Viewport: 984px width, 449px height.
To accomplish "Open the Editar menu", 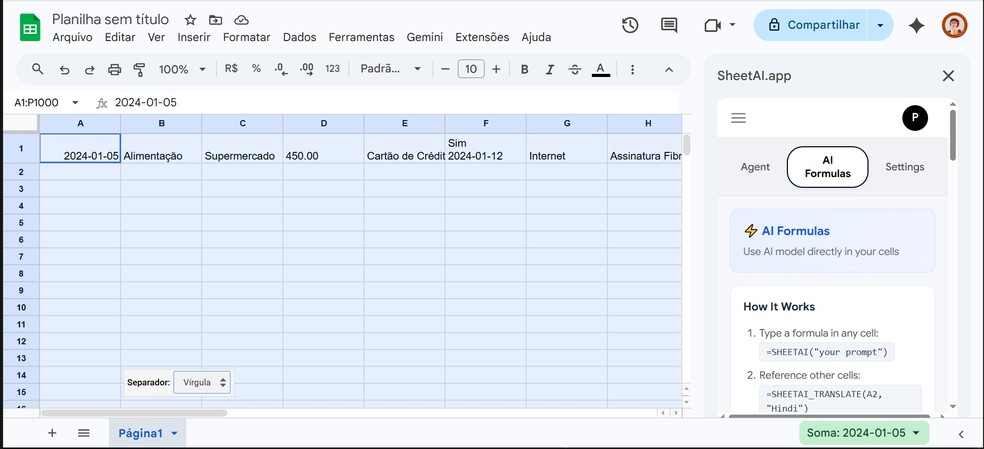I will click(120, 37).
